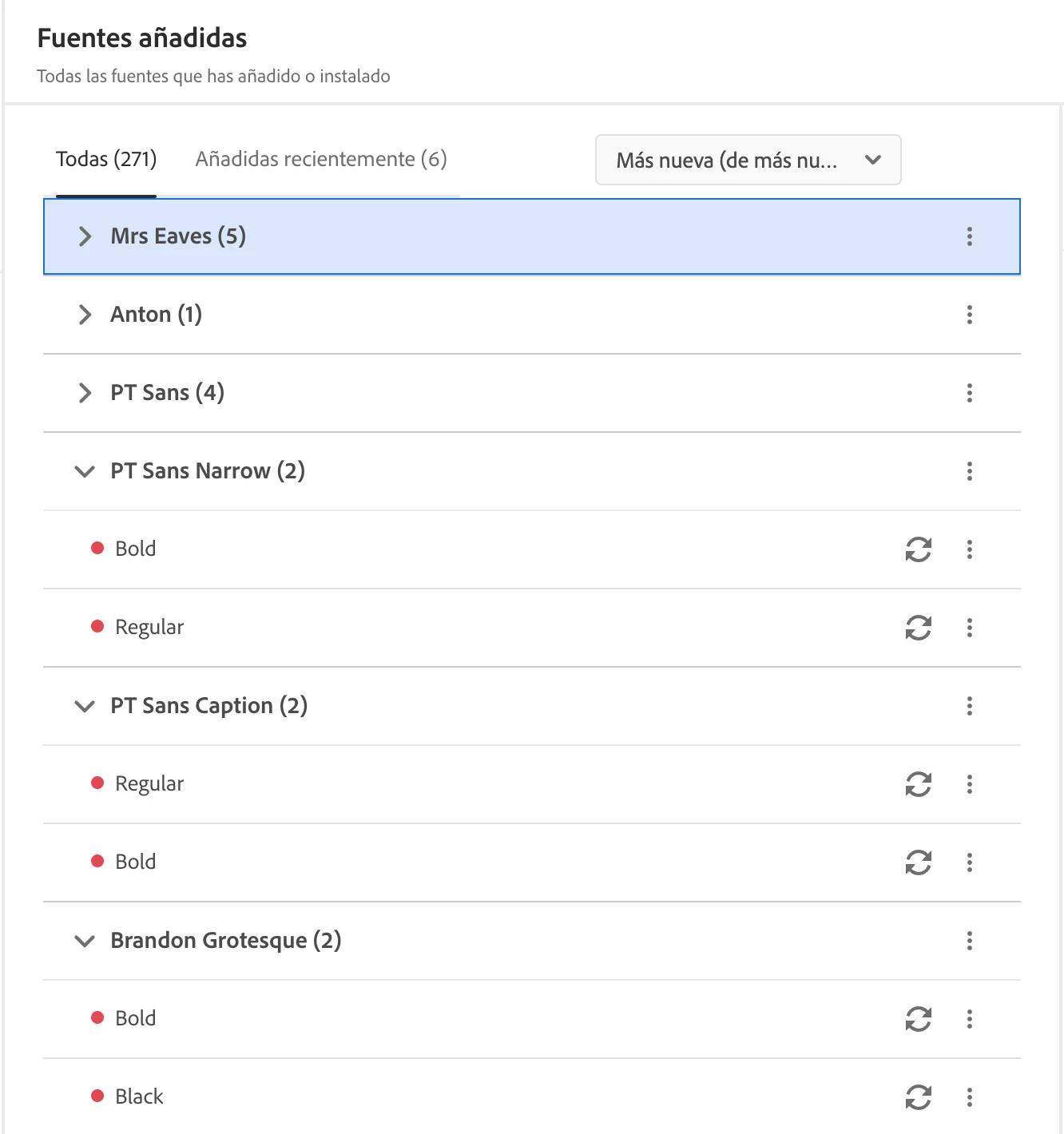This screenshot has width=1064, height=1134.
Task: Open more options menu for Anton family
Action: click(x=970, y=315)
